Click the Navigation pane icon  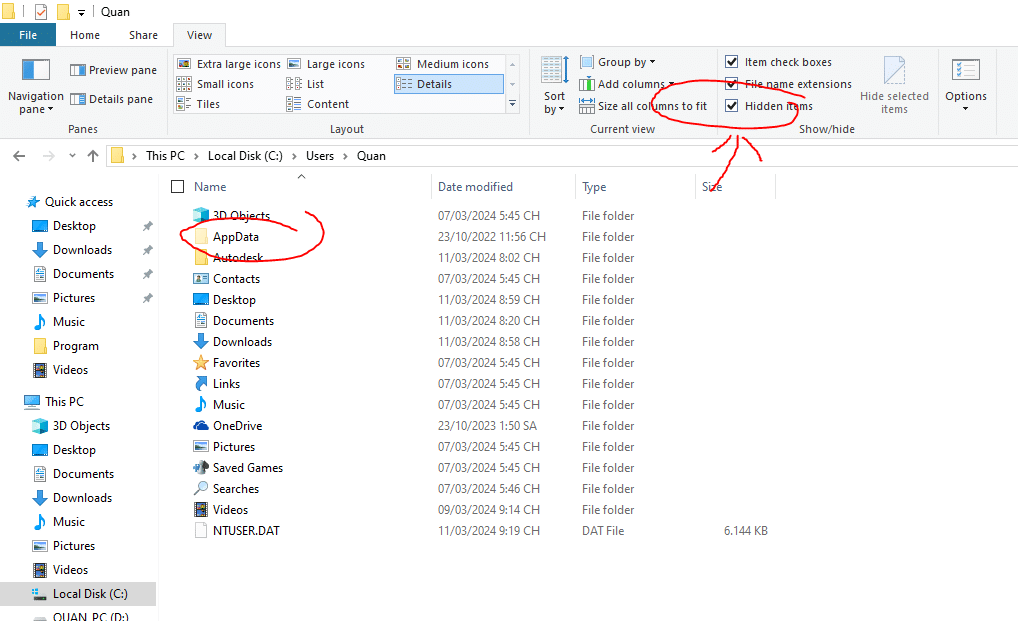tap(36, 72)
